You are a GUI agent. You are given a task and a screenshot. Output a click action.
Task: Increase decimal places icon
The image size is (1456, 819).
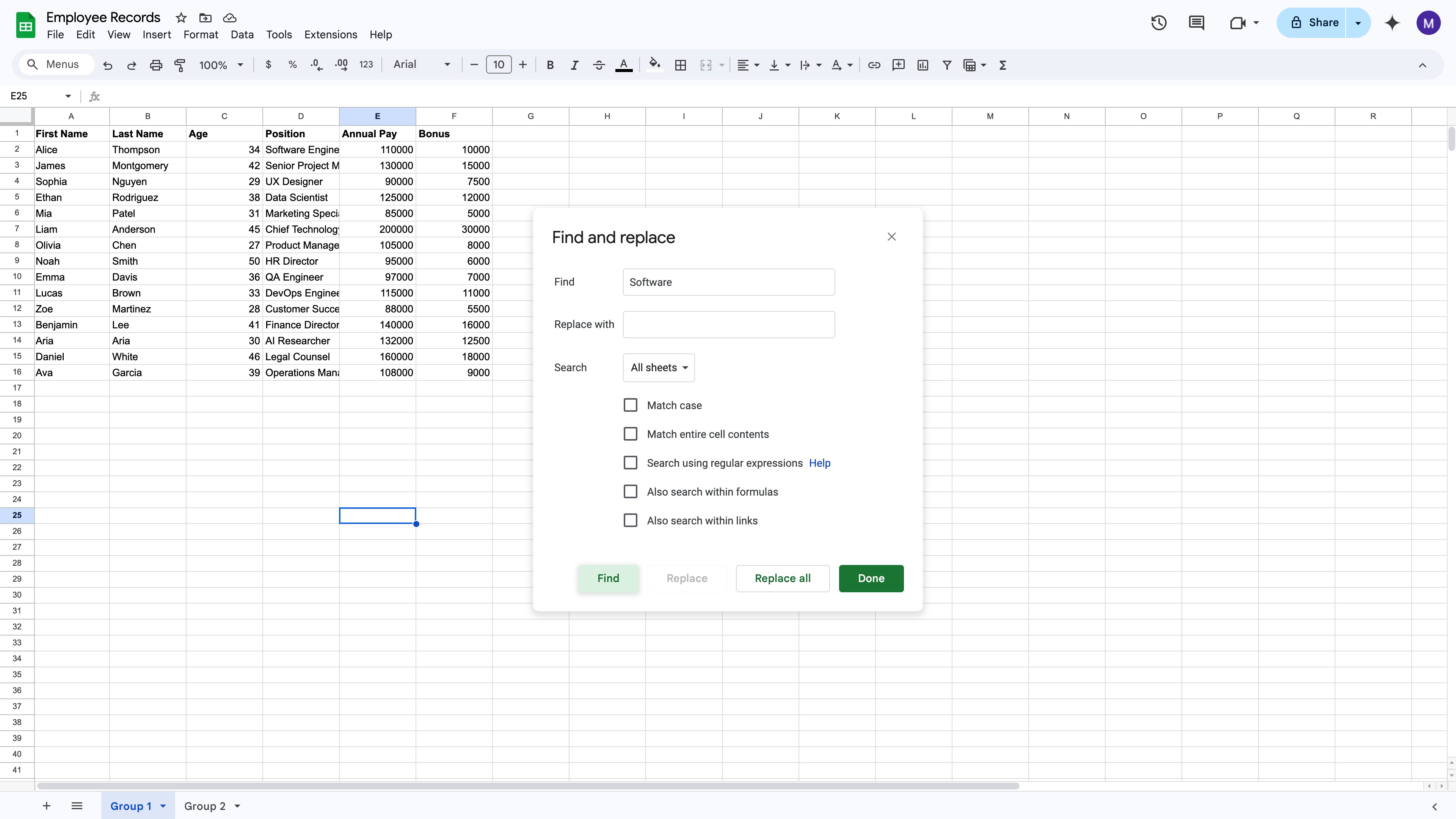click(341, 65)
